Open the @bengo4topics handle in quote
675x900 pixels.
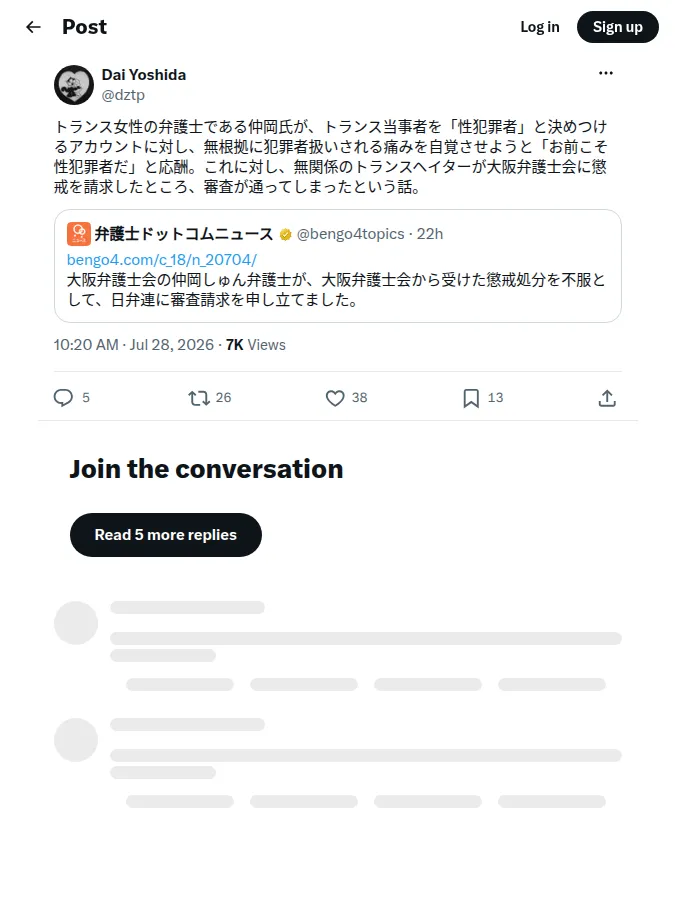pyautogui.click(x=351, y=234)
